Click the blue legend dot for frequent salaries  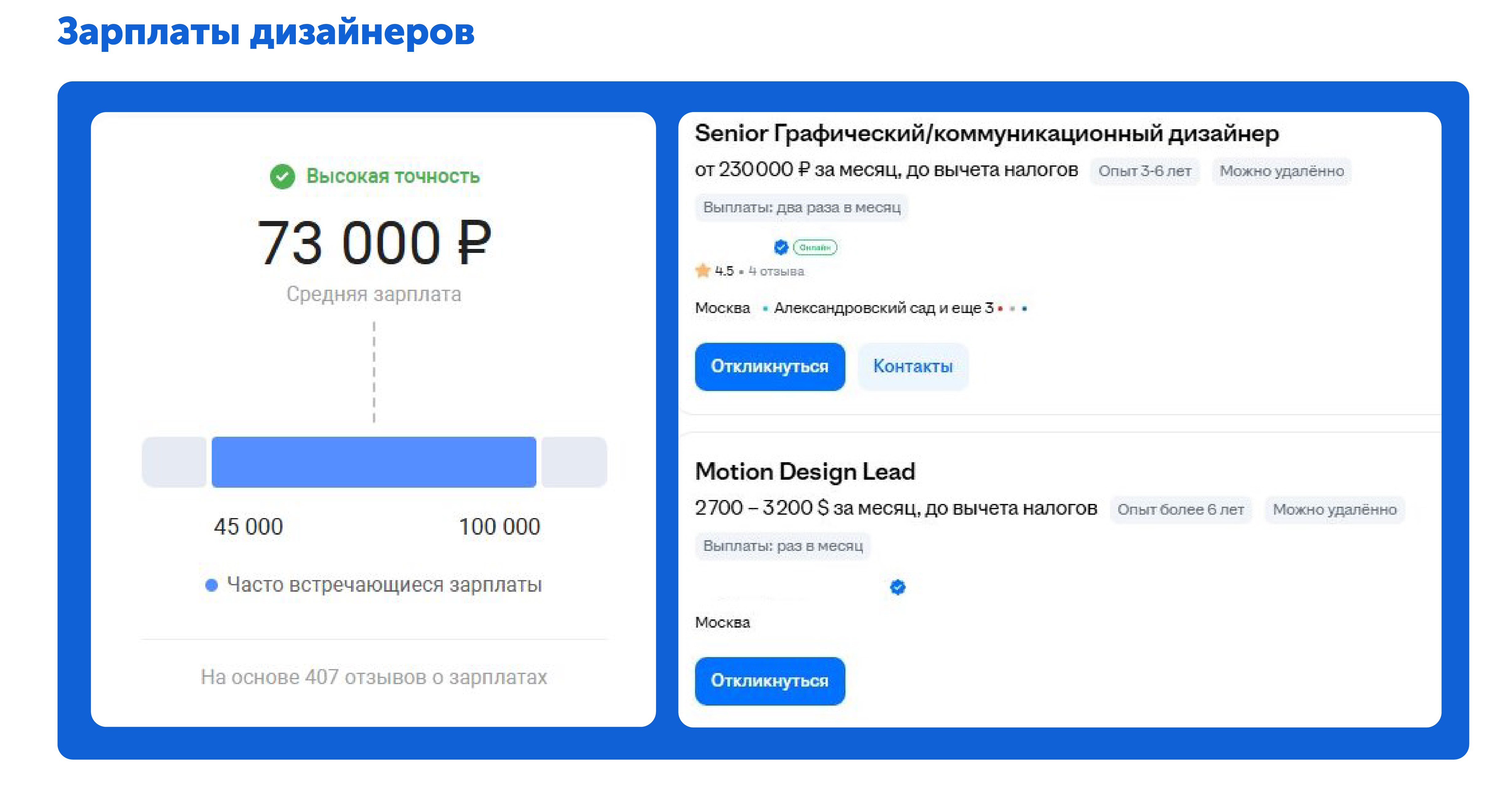tap(211, 585)
